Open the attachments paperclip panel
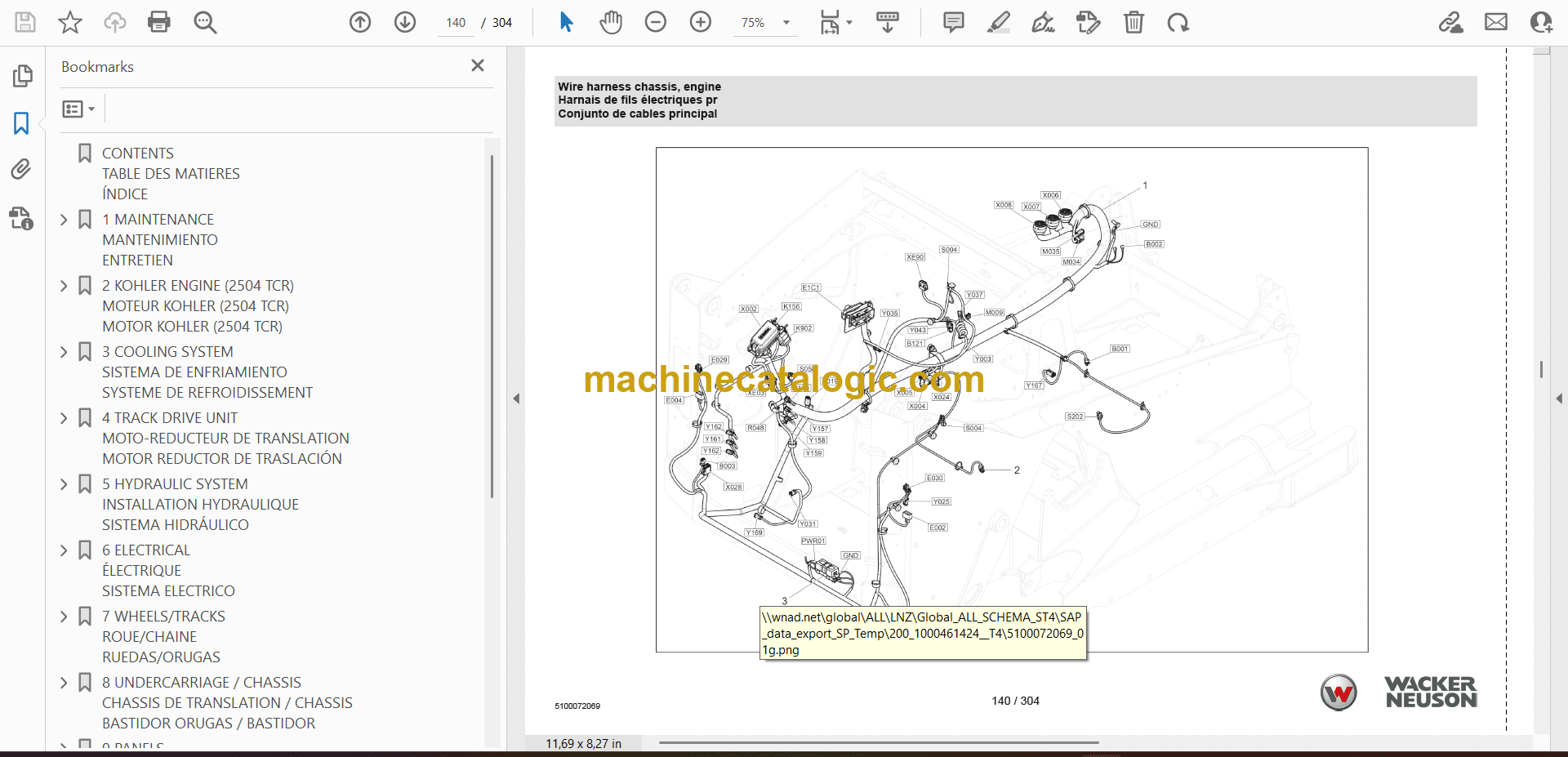The image size is (1568, 757). [22, 169]
